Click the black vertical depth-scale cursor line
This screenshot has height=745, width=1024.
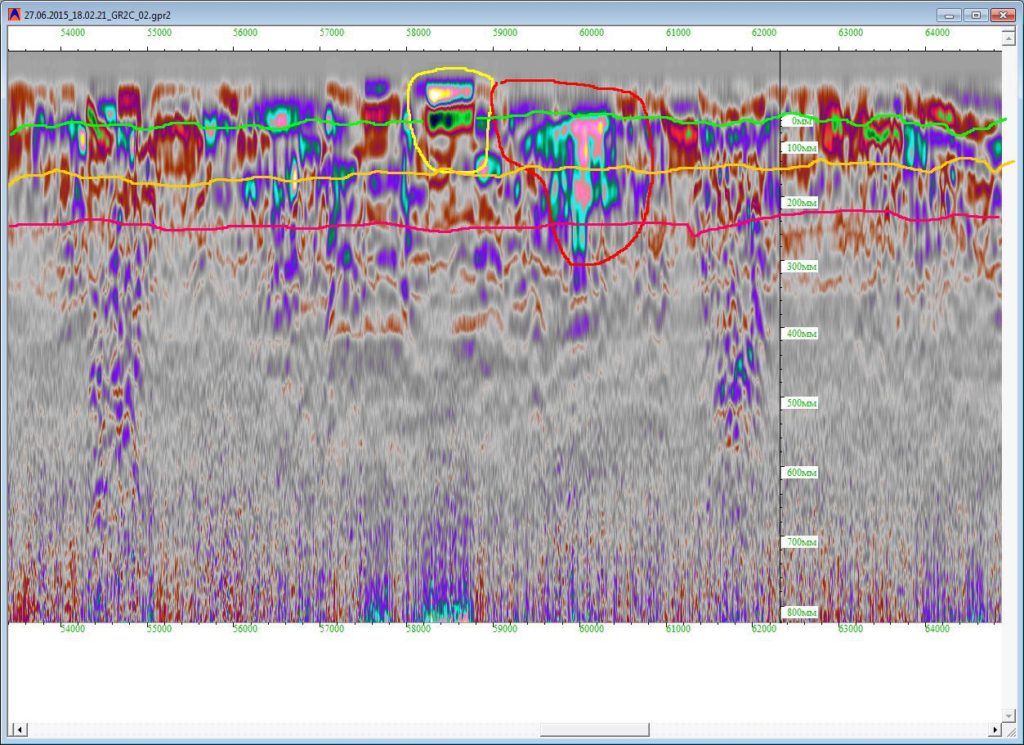coord(780,337)
